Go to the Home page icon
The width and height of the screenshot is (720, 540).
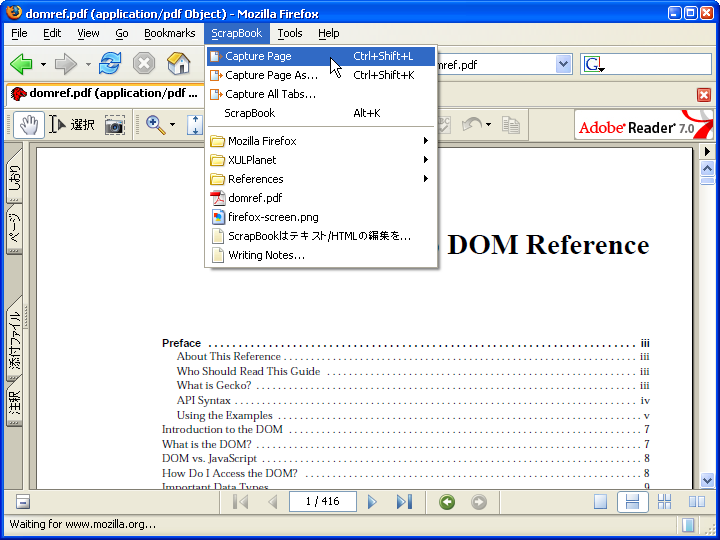(179, 63)
